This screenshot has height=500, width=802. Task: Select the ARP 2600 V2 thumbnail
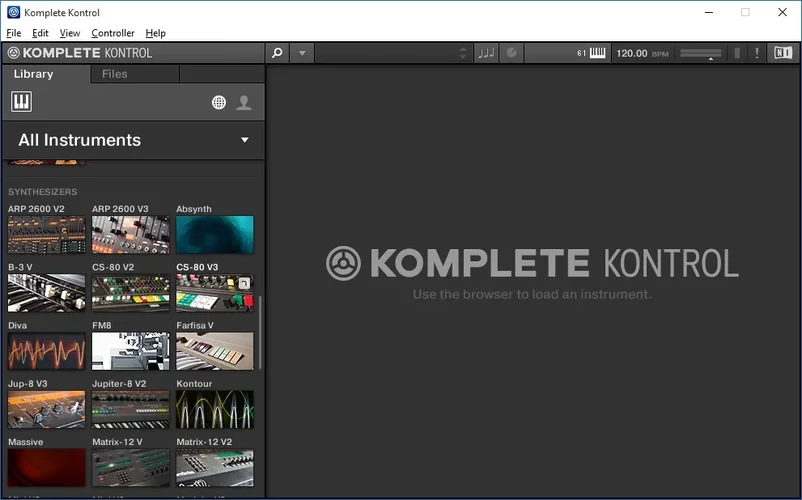tap(47, 234)
